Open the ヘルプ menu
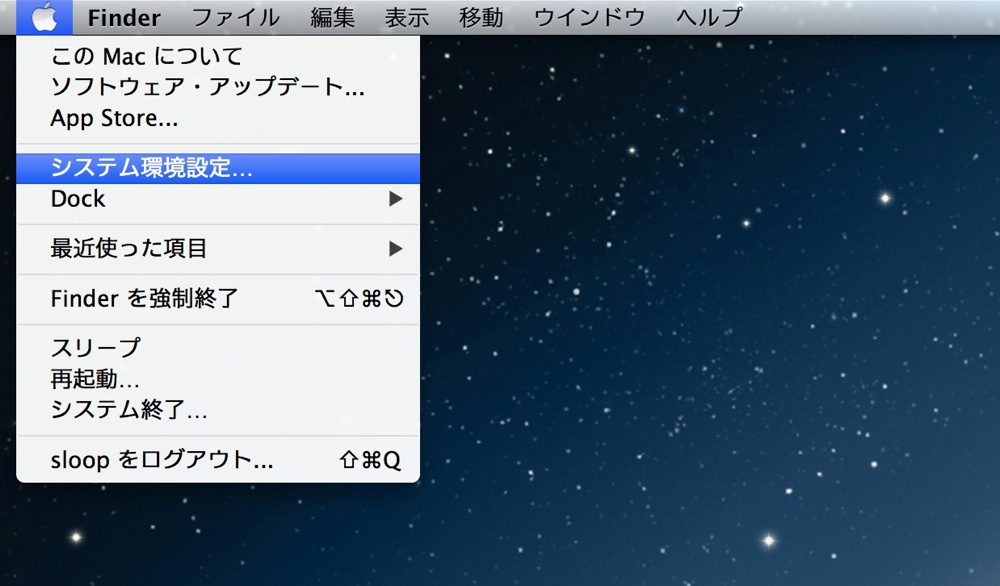Screen dimensions: 1000x586 click(709, 18)
